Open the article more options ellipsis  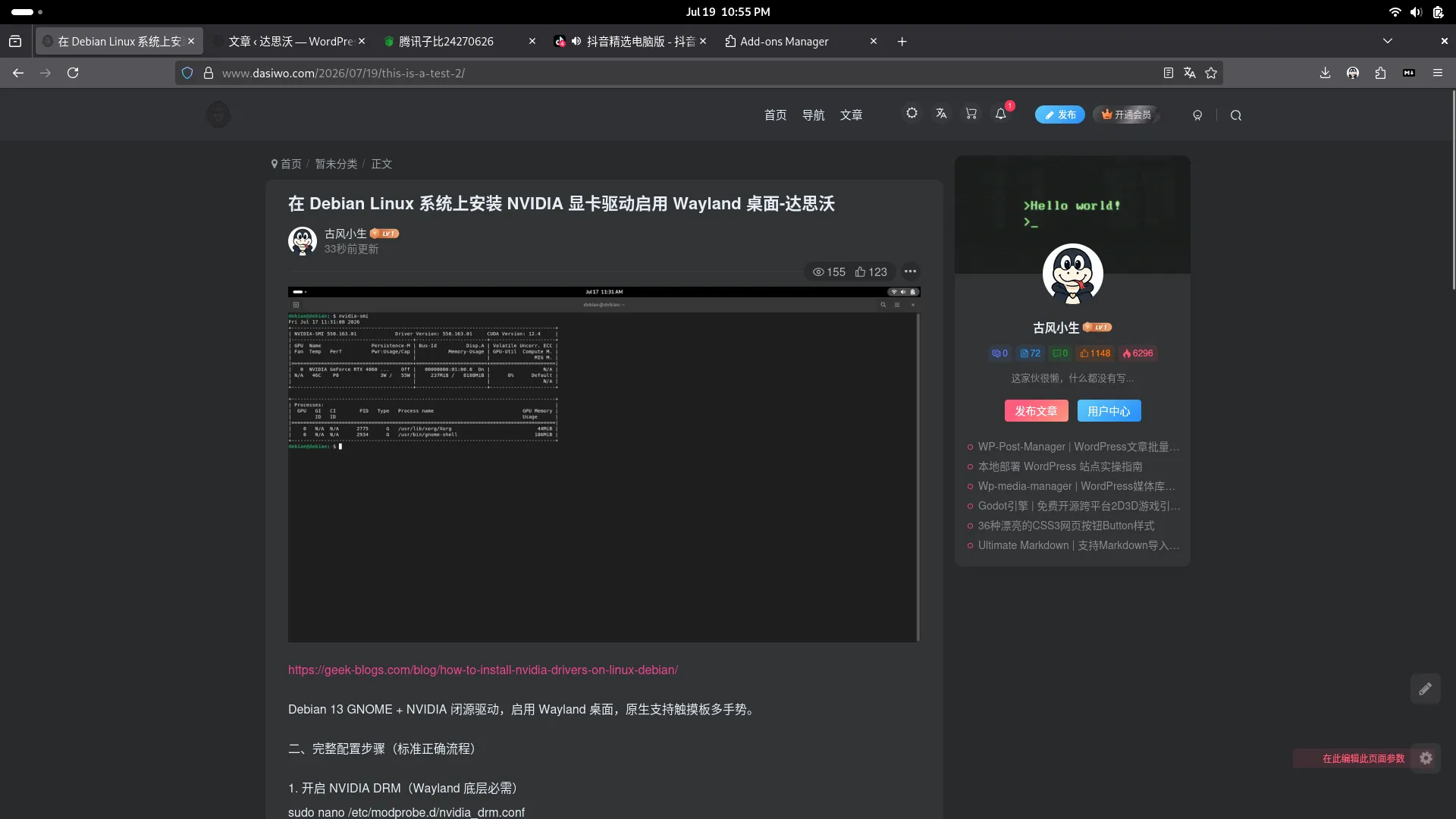910,271
